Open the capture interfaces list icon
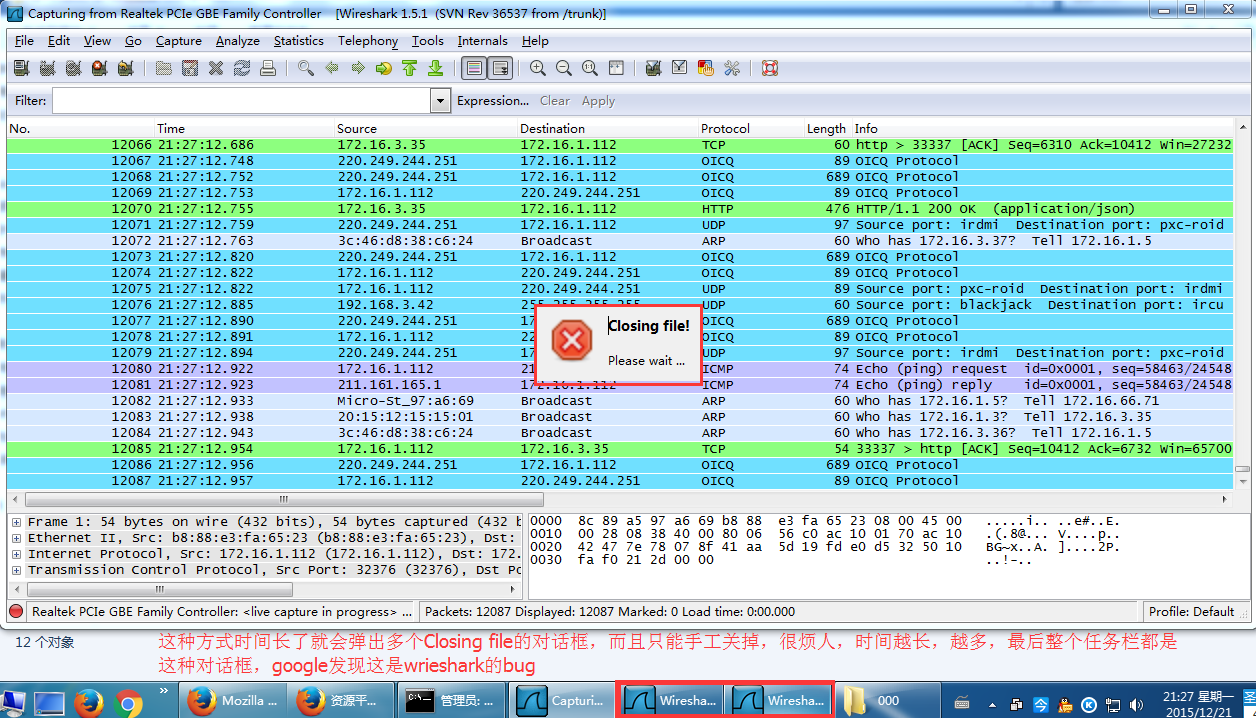 pyautogui.click(x=21, y=68)
